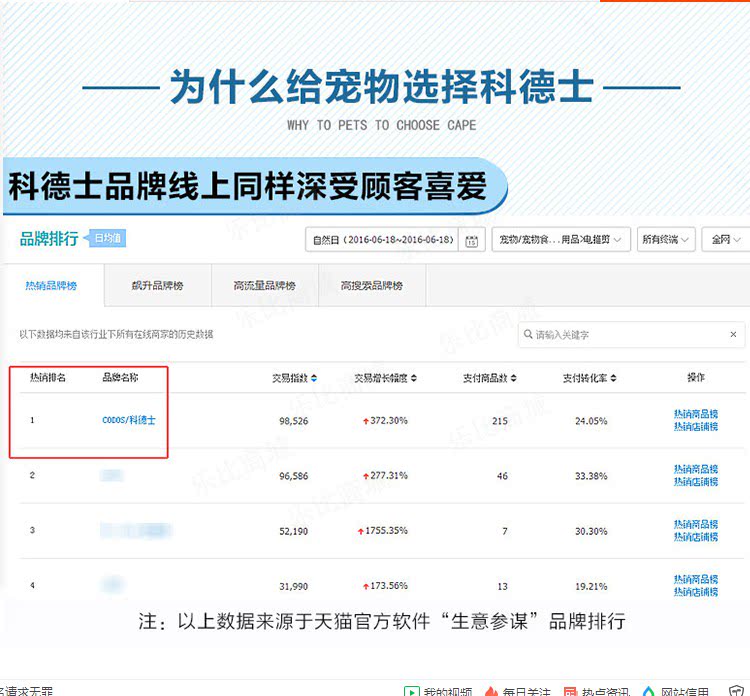Open 热销店铺榜 for rank 2 row
Viewport: 750px width, 696px height.
(696, 481)
